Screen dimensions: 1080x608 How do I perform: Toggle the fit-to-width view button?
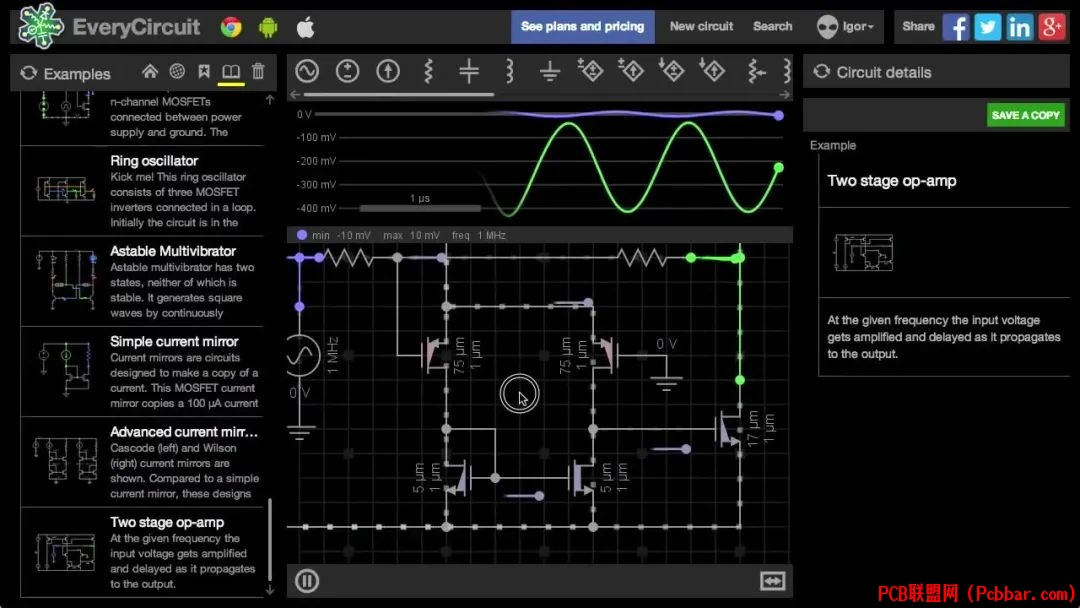[x=772, y=581]
